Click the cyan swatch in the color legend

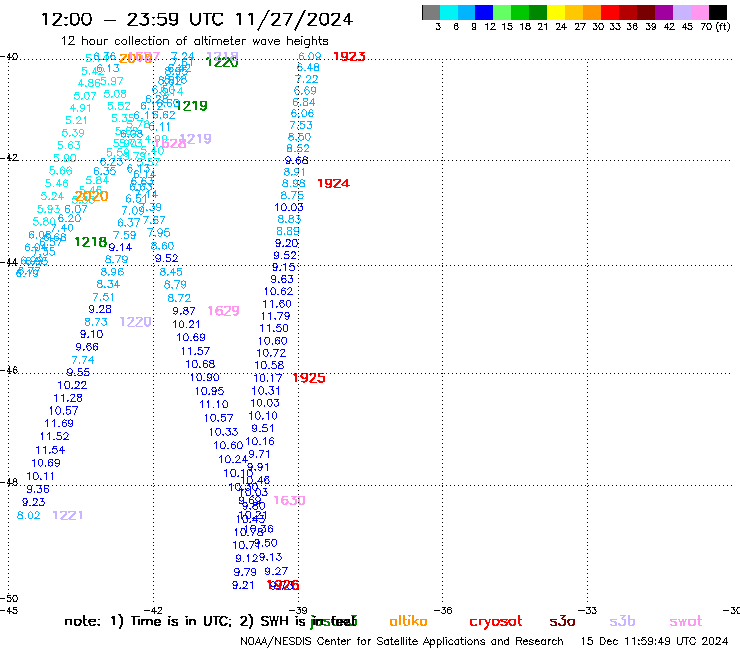(449, 12)
